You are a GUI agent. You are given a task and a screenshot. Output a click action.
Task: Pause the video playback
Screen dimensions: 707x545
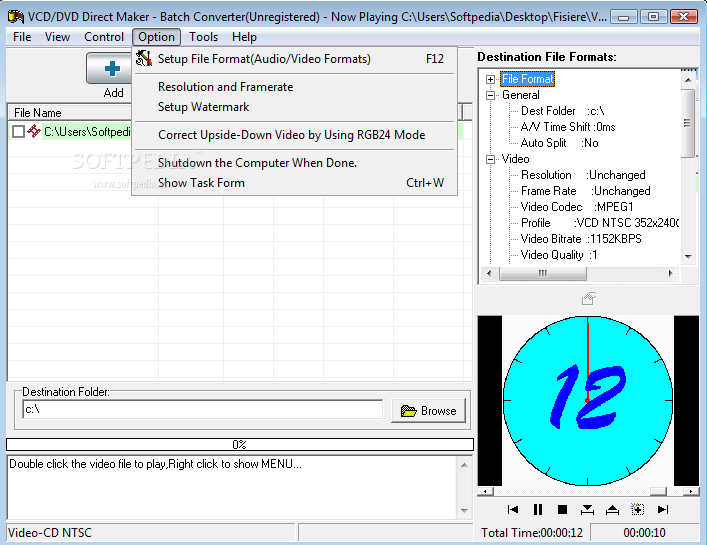click(x=537, y=509)
